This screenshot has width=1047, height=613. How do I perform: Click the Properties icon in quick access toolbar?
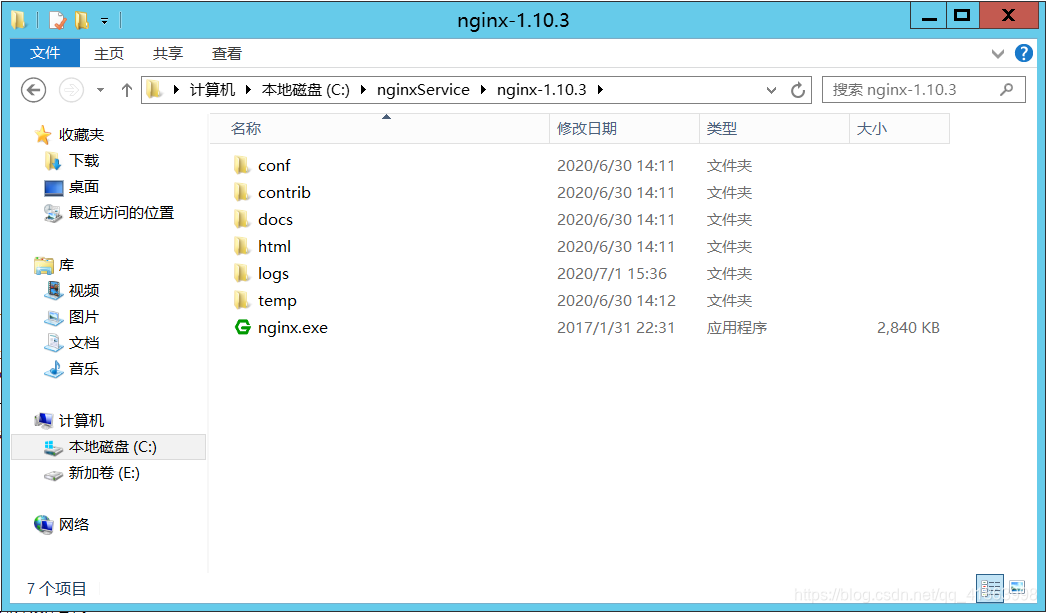point(57,20)
